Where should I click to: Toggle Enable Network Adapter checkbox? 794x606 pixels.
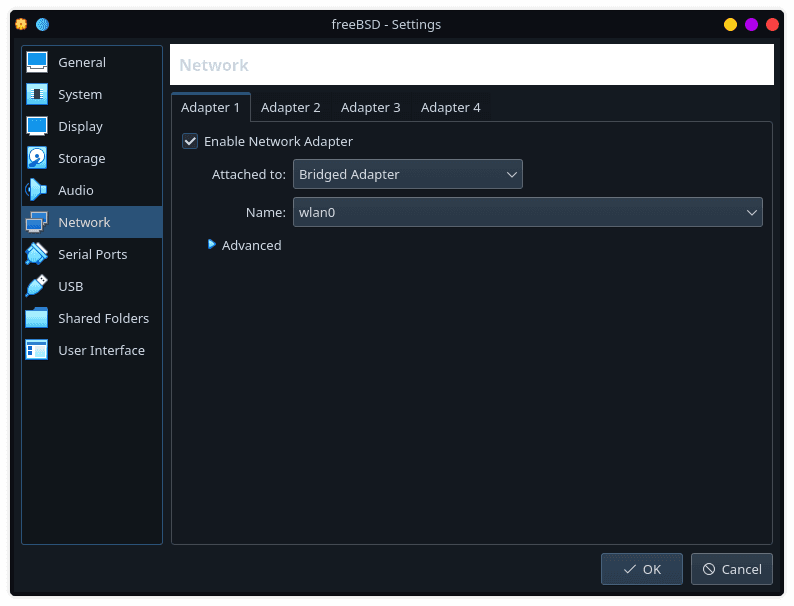tap(190, 141)
